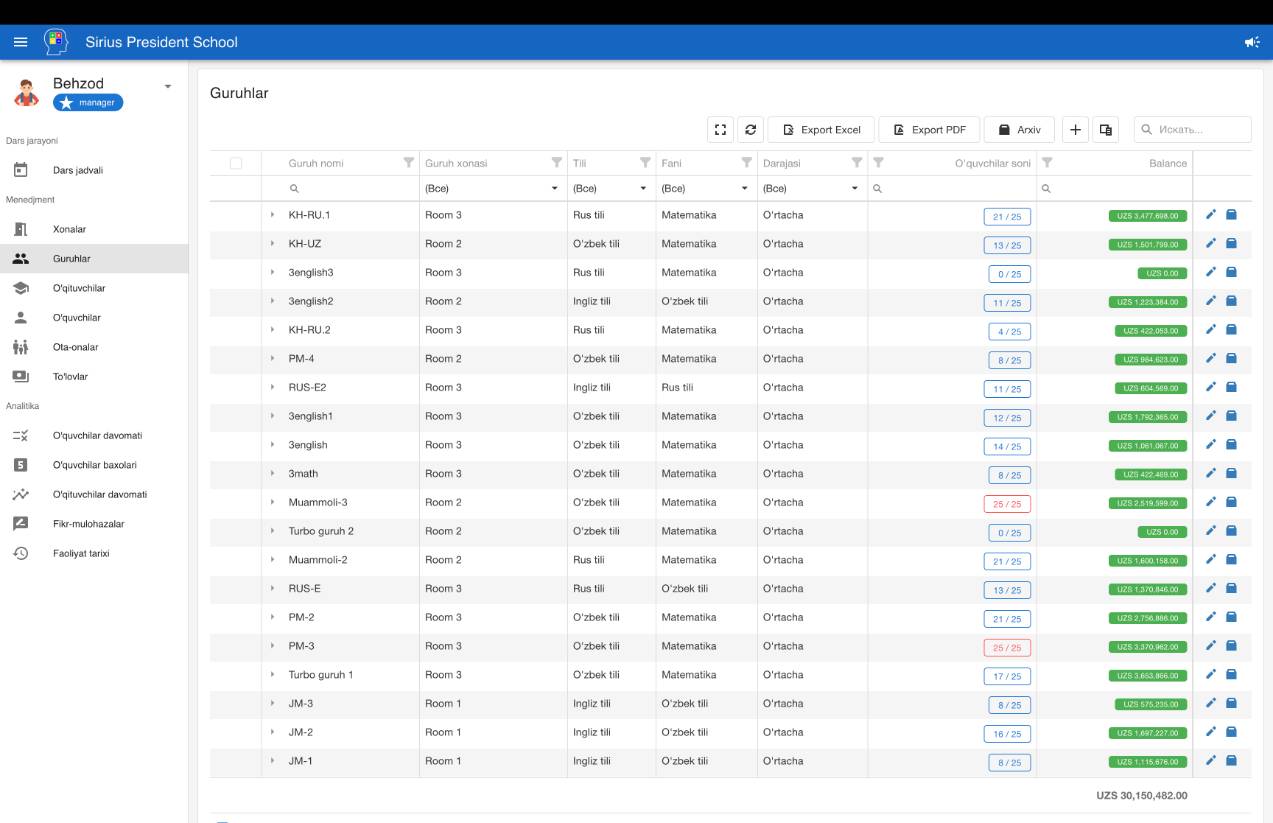
Task: Click the Turbo guruh 2 group name
Action: click(x=321, y=531)
